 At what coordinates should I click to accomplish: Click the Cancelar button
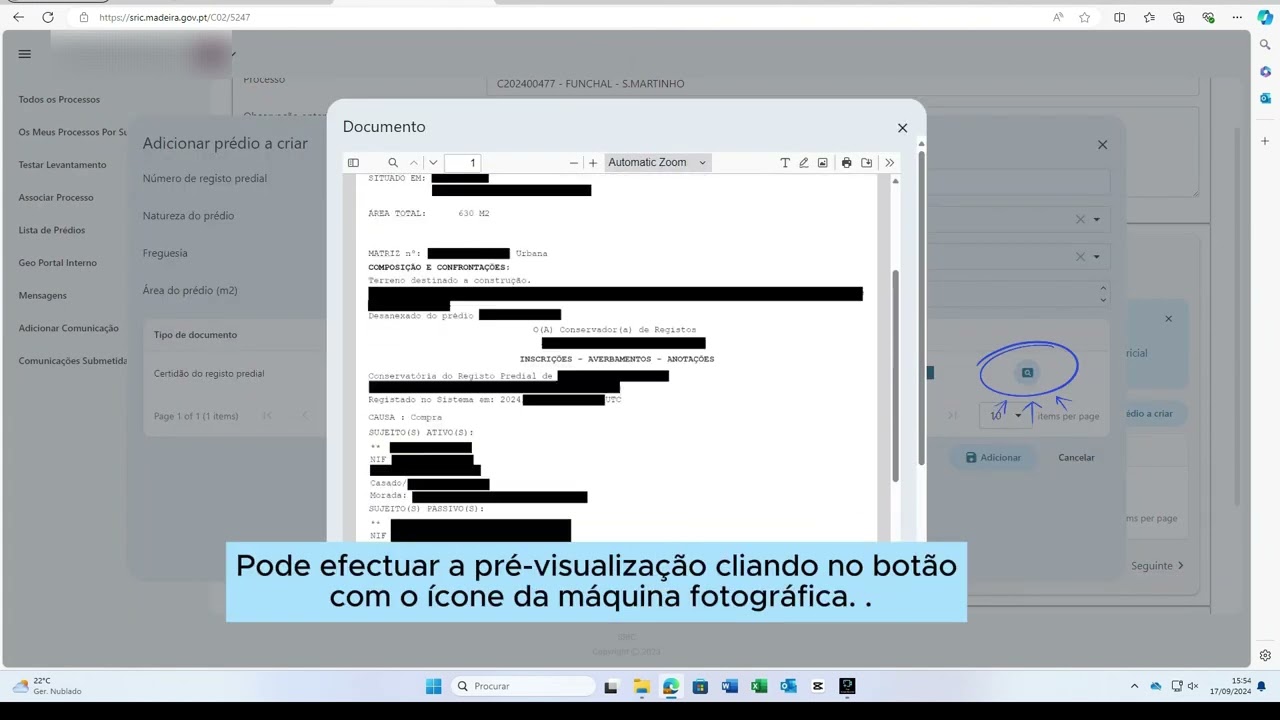pos(1076,457)
